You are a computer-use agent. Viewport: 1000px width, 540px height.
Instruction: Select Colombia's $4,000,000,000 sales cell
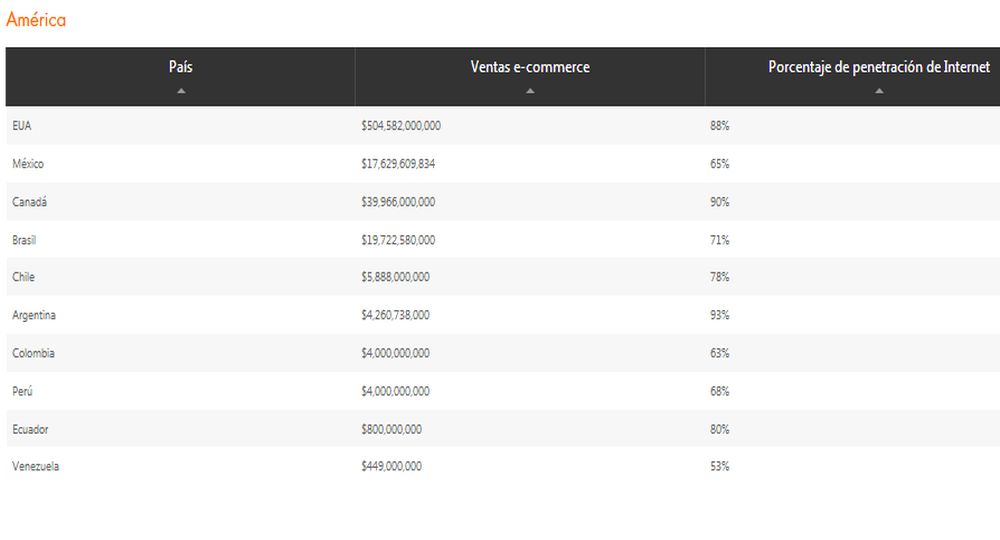395,353
